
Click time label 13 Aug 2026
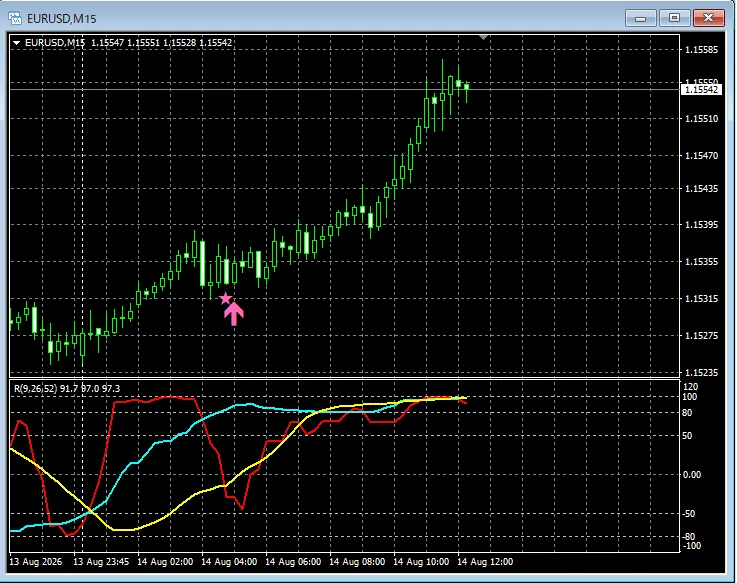36,561
